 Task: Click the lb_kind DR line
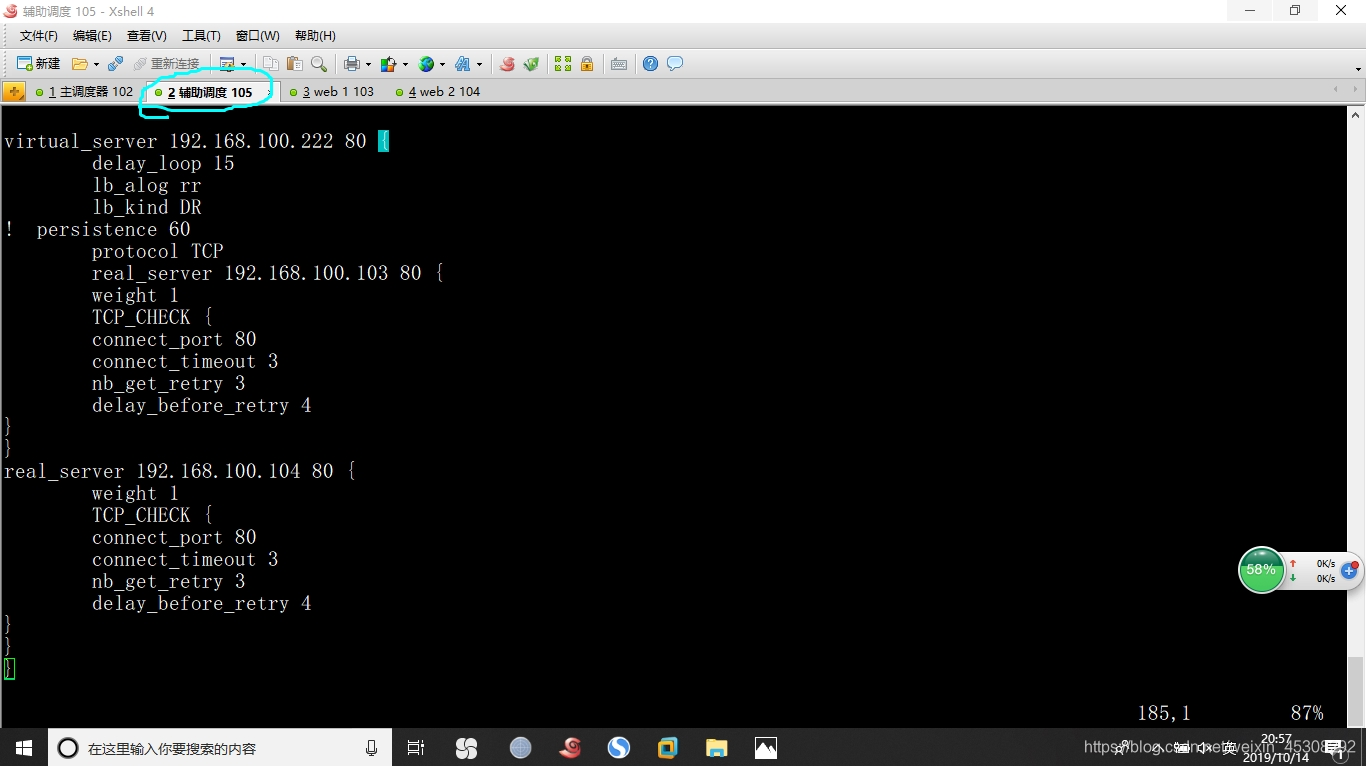point(147,208)
